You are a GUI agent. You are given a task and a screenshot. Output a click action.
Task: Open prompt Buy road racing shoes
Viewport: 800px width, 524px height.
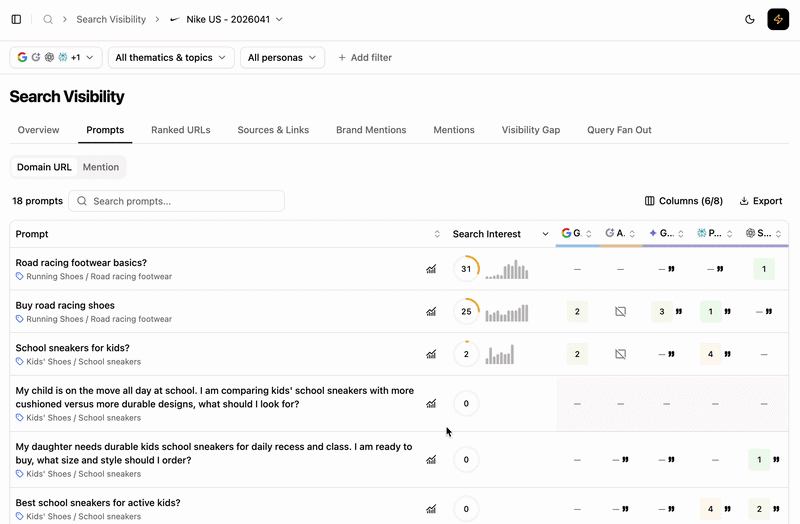tap(65, 305)
